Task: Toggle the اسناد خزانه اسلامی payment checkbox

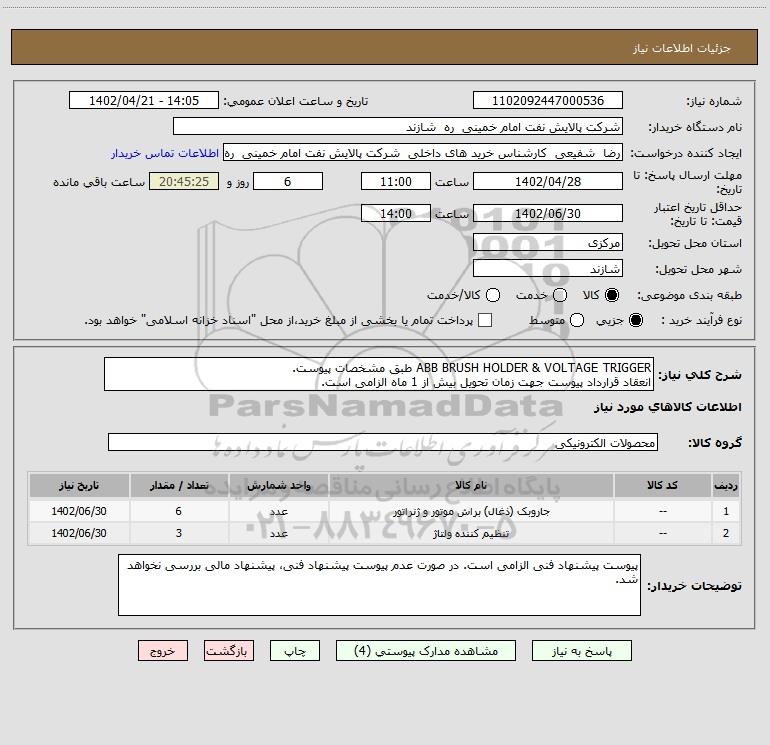Action: click(x=485, y=320)
